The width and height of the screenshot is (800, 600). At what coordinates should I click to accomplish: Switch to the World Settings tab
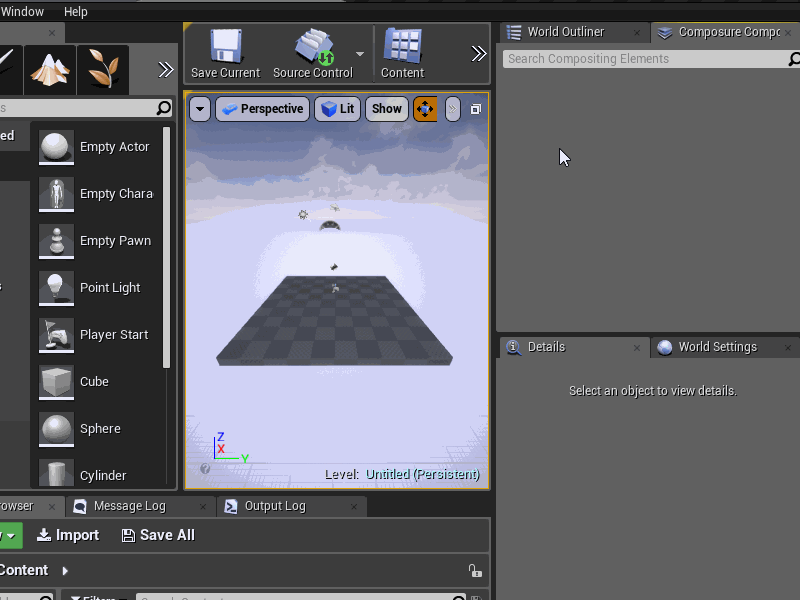[x=716, y=347]
